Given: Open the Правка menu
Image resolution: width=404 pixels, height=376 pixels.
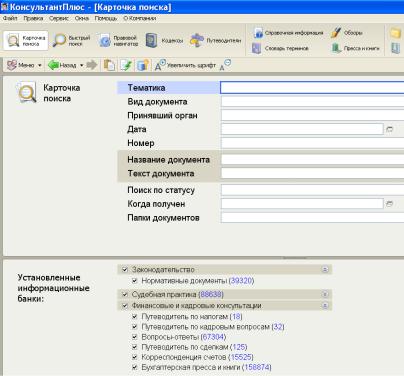Looking at the screenshot, I should coord(33,18).
